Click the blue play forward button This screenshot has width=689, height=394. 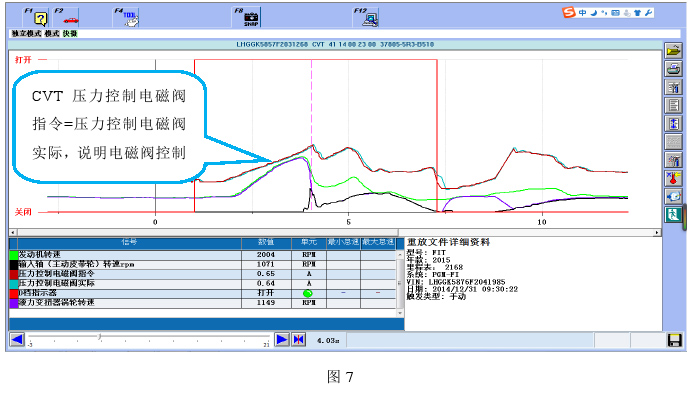(282, 340)
